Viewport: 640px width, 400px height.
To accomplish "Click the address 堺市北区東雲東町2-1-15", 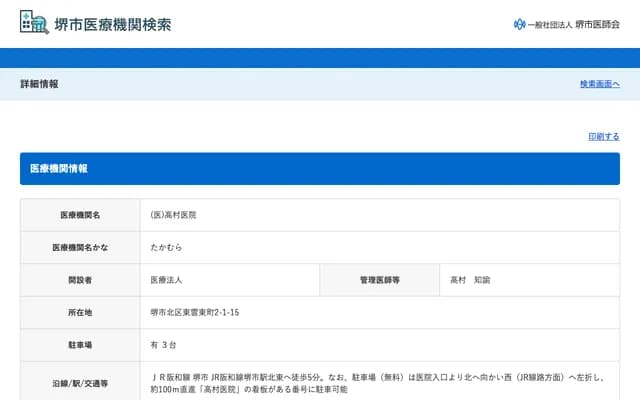I will pyautogui.click(x=195, y=312).
